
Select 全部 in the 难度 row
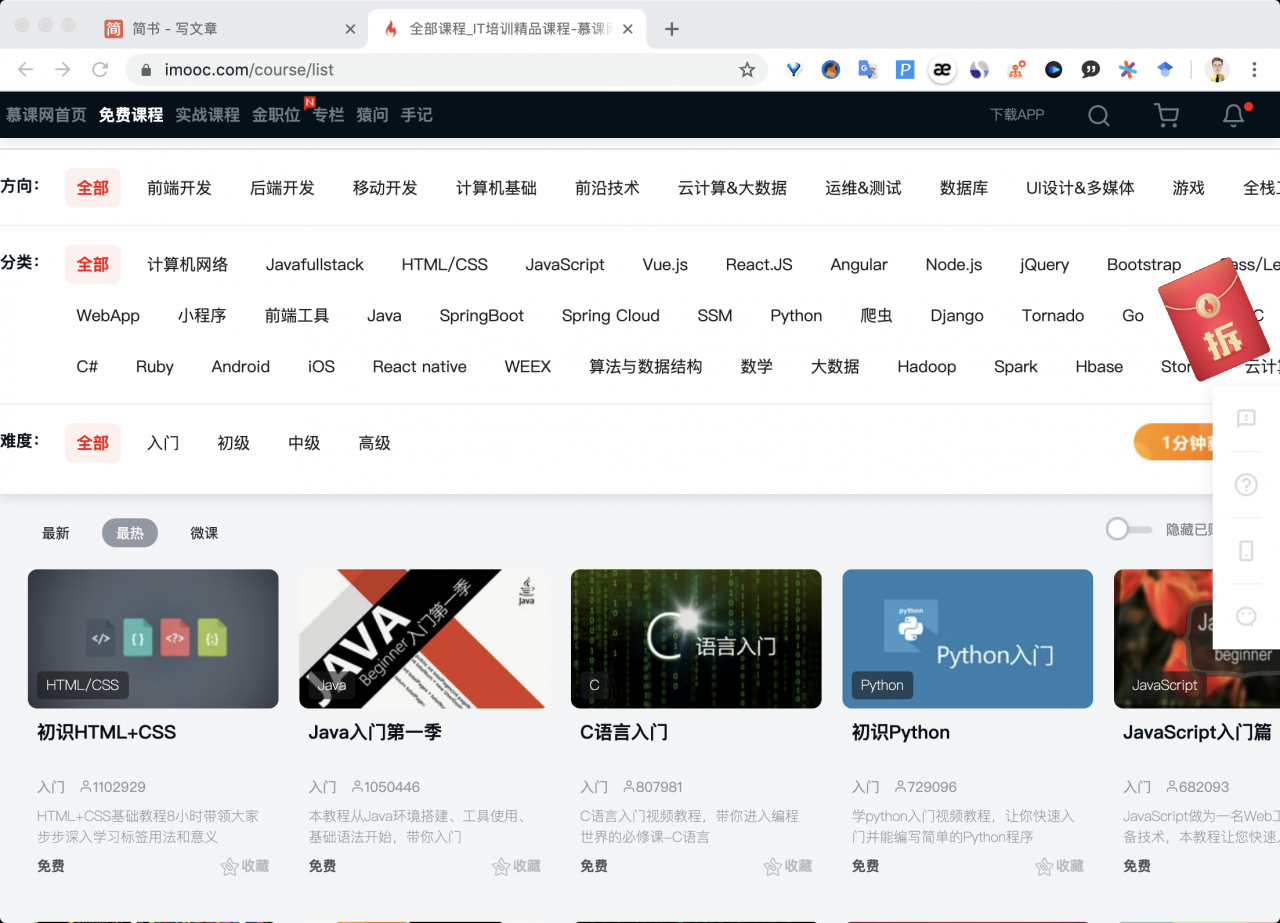point(93,443)
